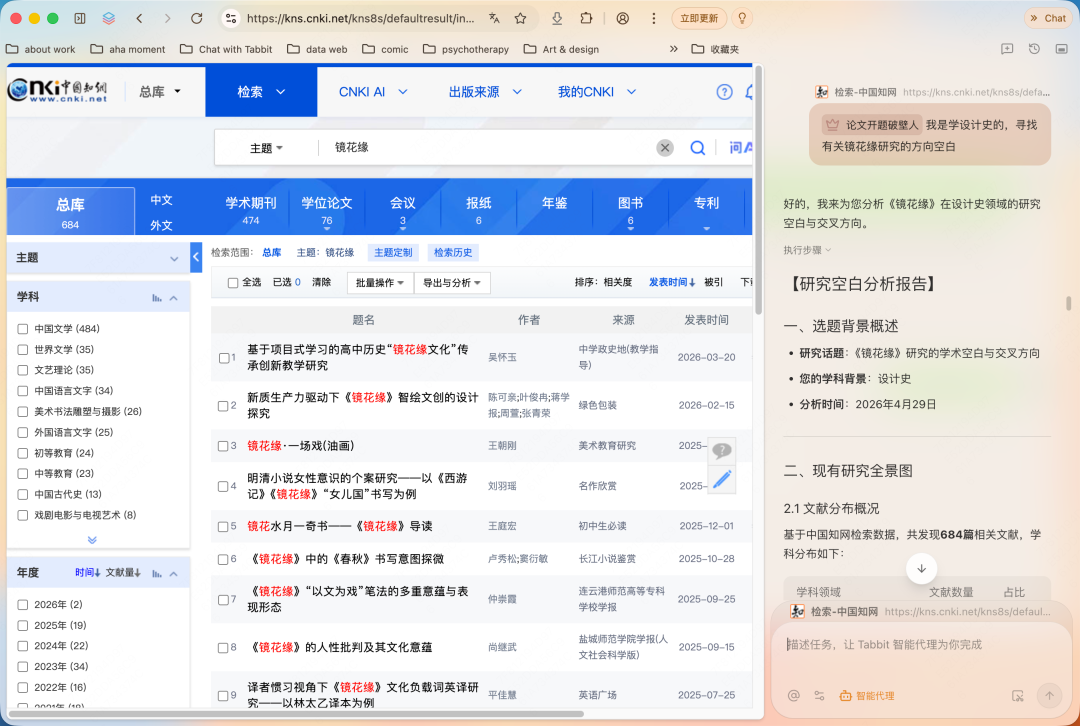The width and height of the screenshot is (1080, 726).
Task: Clear selection with the 清除 link
Action: [321, 282]
